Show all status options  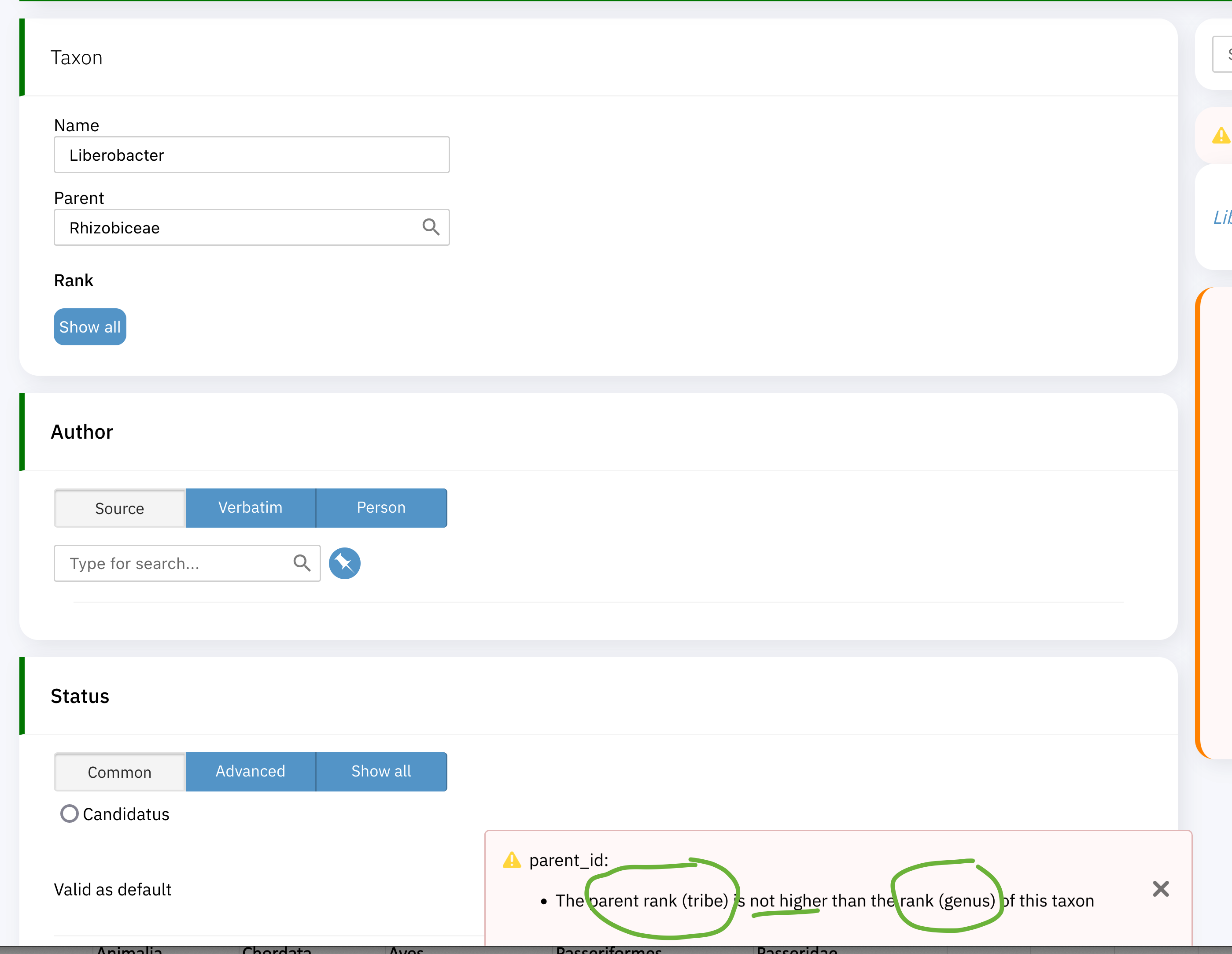click(381, 771)
